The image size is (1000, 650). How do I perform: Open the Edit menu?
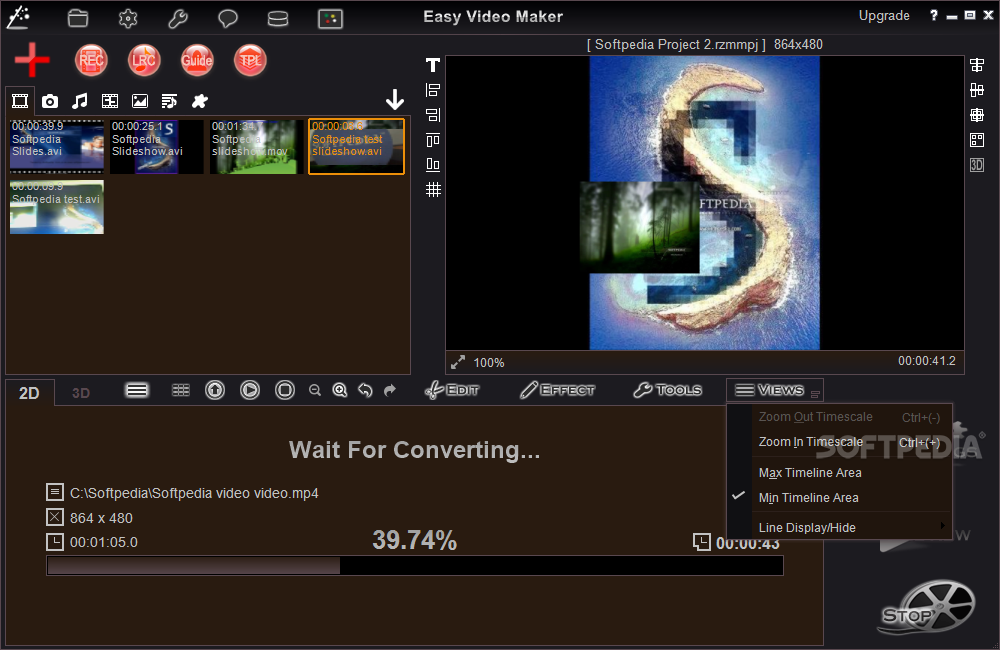pos(452,390)
